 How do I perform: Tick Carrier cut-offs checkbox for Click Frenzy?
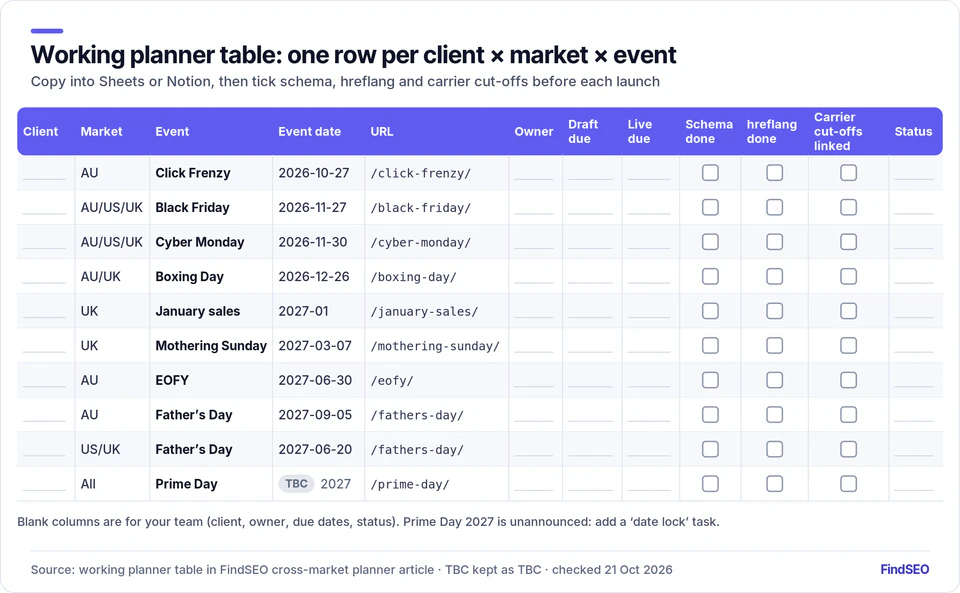[x=849, y=173]
